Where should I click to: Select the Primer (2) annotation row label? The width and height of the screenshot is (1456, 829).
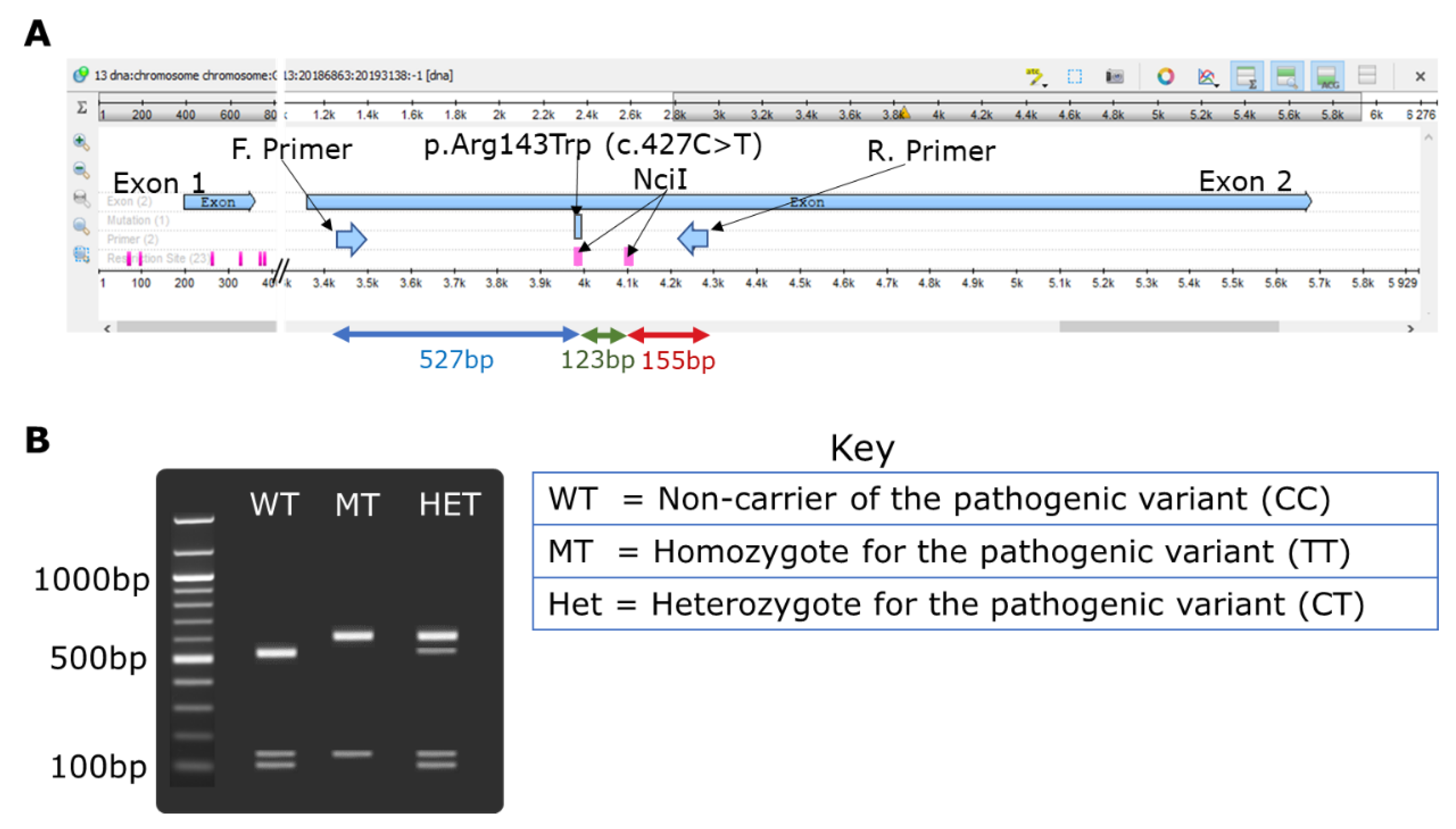pos(132,239)
